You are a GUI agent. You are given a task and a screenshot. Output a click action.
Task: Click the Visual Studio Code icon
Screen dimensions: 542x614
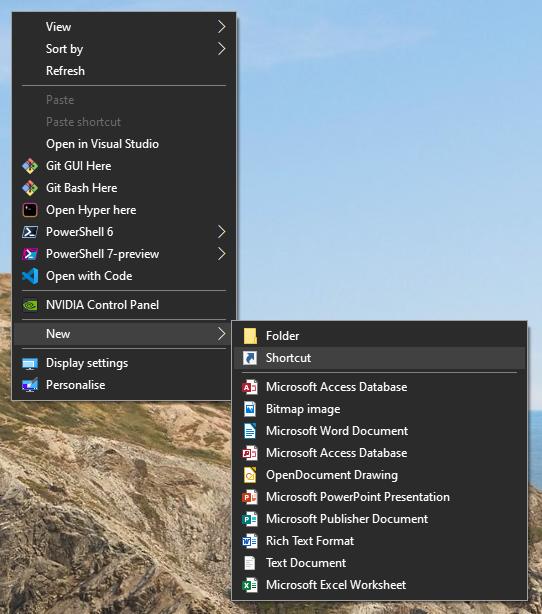click(30, 276)
